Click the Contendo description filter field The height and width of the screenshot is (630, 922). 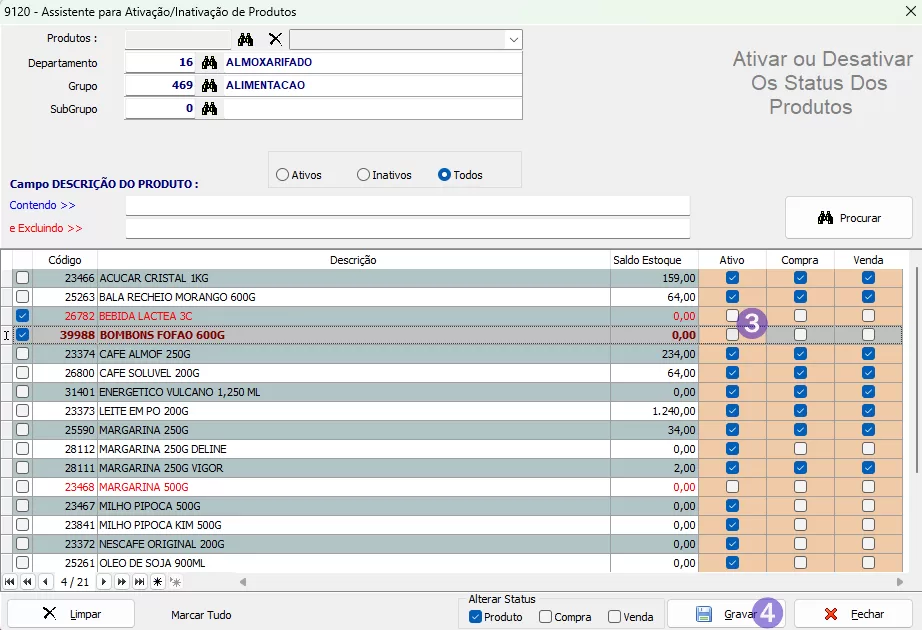[x=407, y=205]
